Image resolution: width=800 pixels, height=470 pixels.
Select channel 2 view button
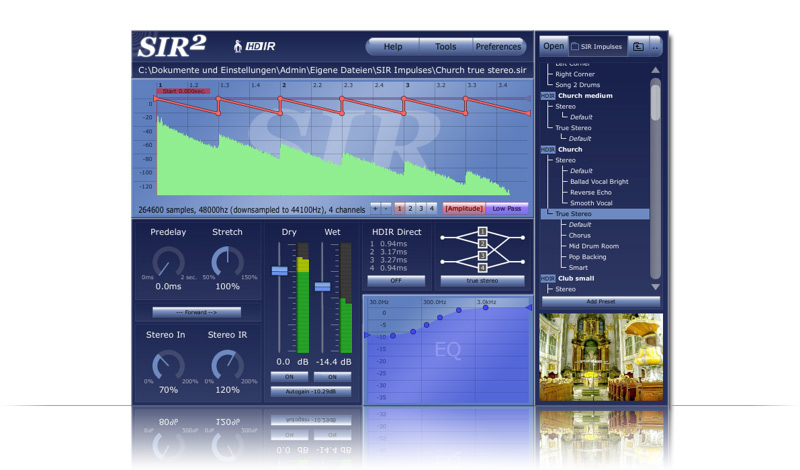(x=410, y=208)
